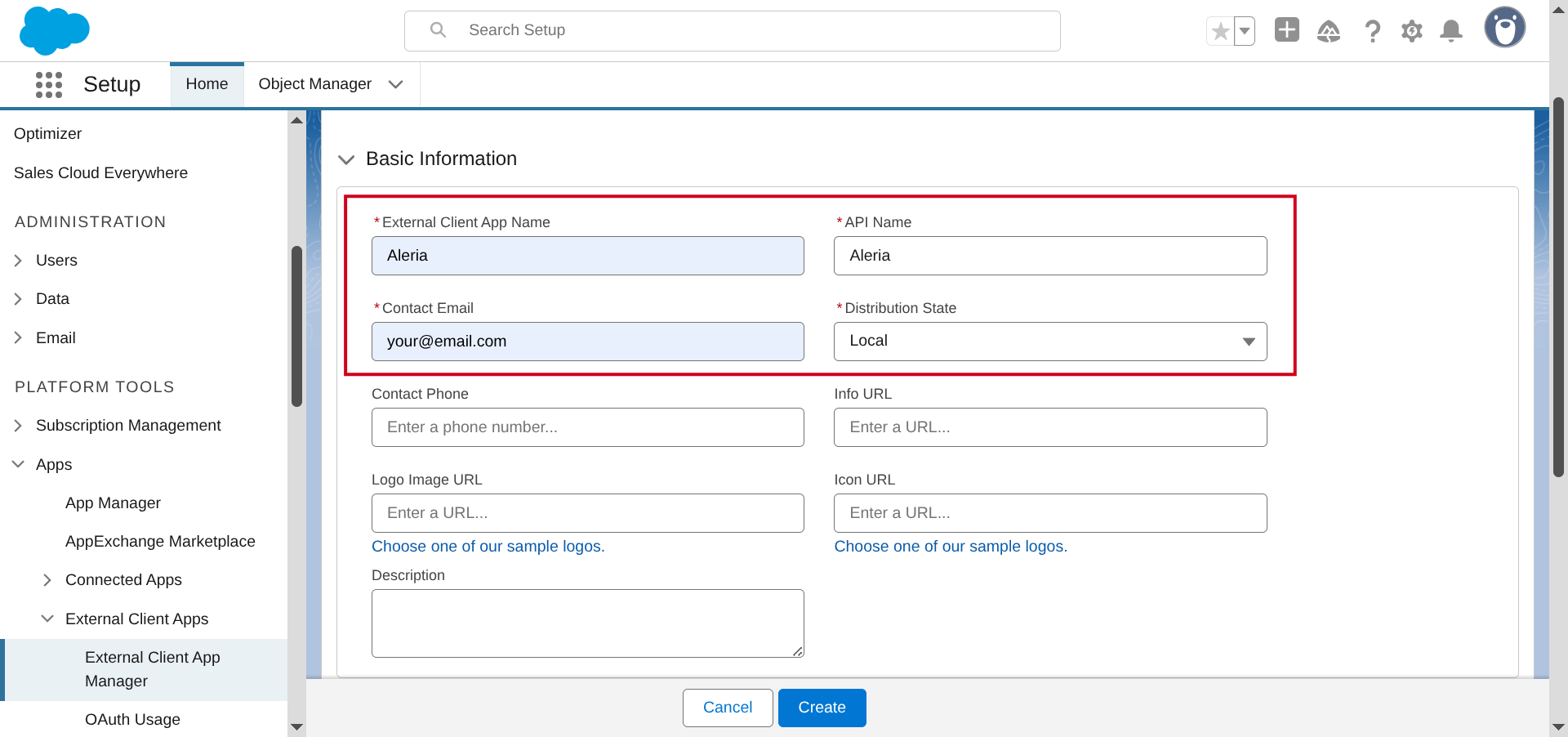
Task: Click the Icon URL field
Action: [1050, 513]
